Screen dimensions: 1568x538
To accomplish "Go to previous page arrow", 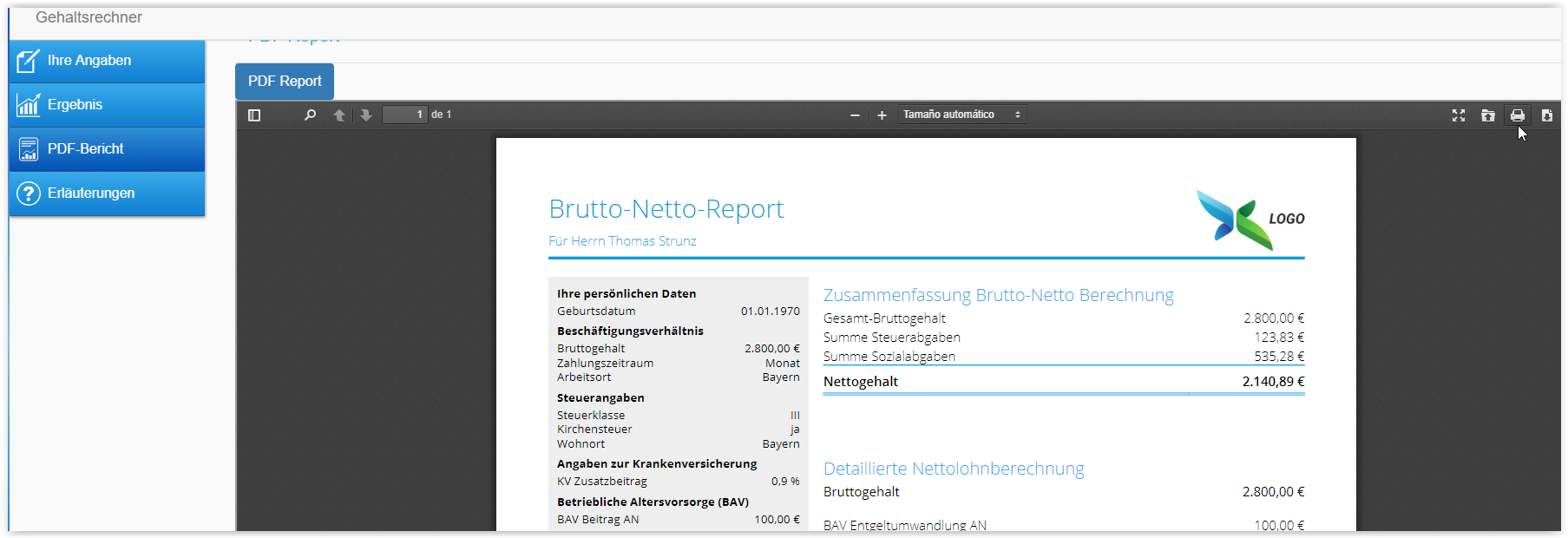I will 339,115.
